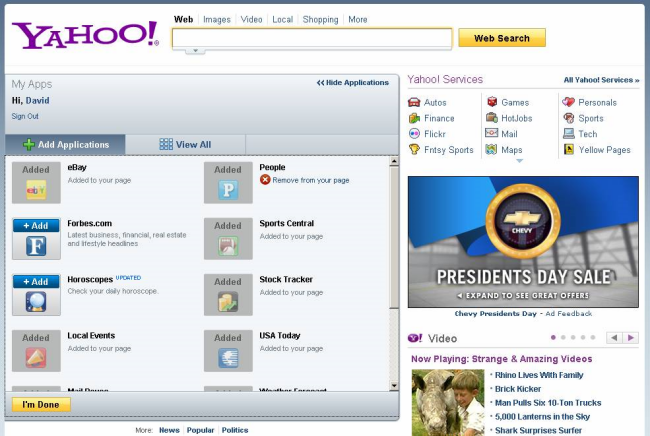Image resolution: width=650 pixels, height=436 pixels.
Task: Click next arrow in Video module
Action: (x=631, y=338)
